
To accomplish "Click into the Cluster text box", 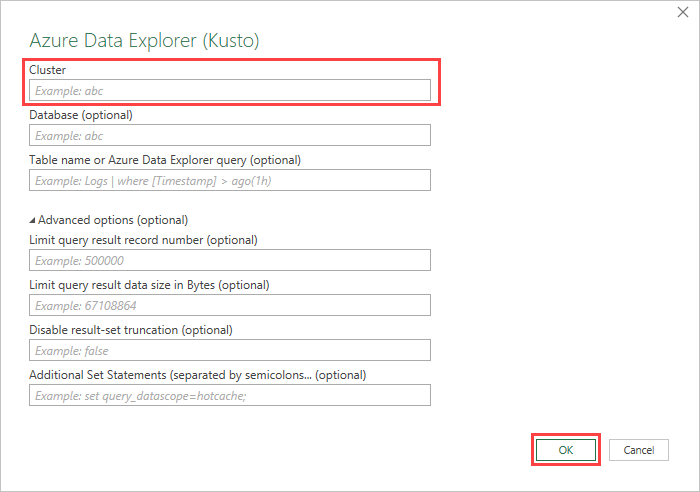I will [230, 90].
